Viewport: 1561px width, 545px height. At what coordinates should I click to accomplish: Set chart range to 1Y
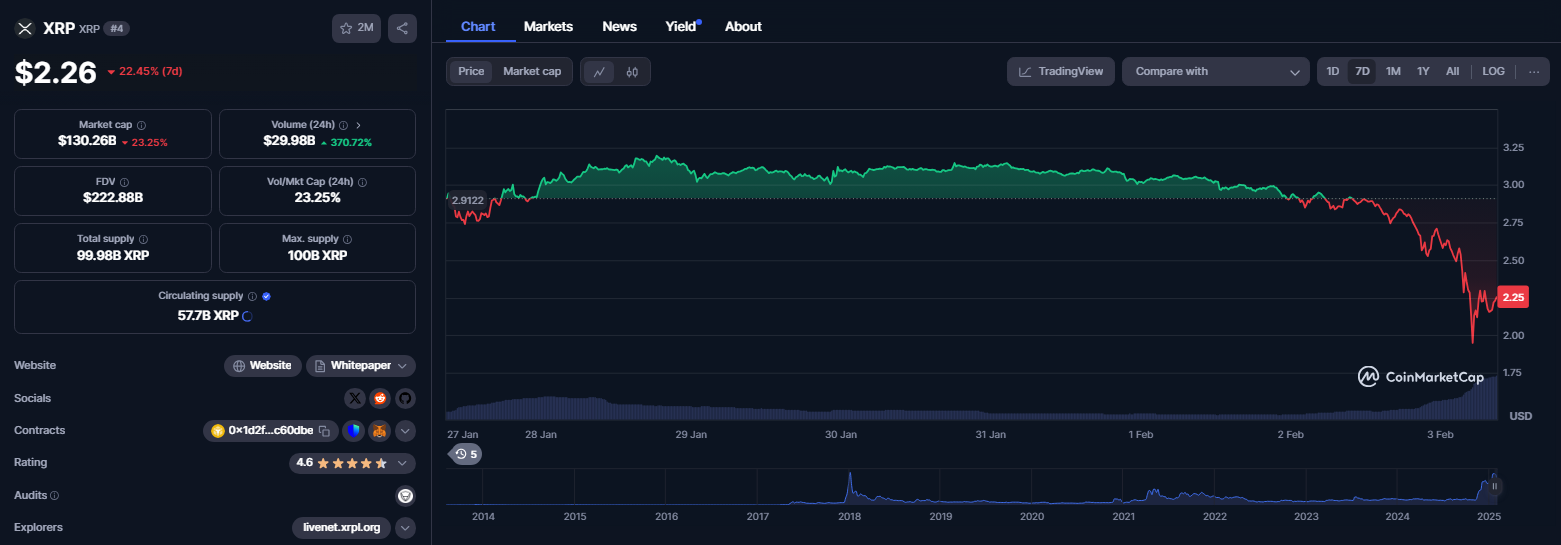coord(1423,71)
